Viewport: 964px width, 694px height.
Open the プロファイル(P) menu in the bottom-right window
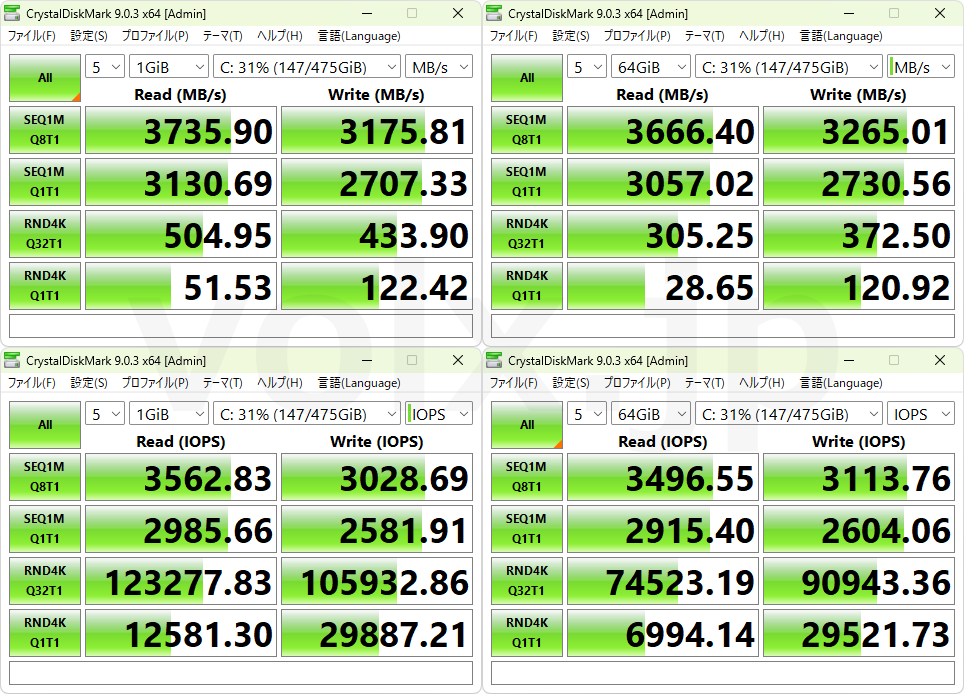(x=637, y=382)
